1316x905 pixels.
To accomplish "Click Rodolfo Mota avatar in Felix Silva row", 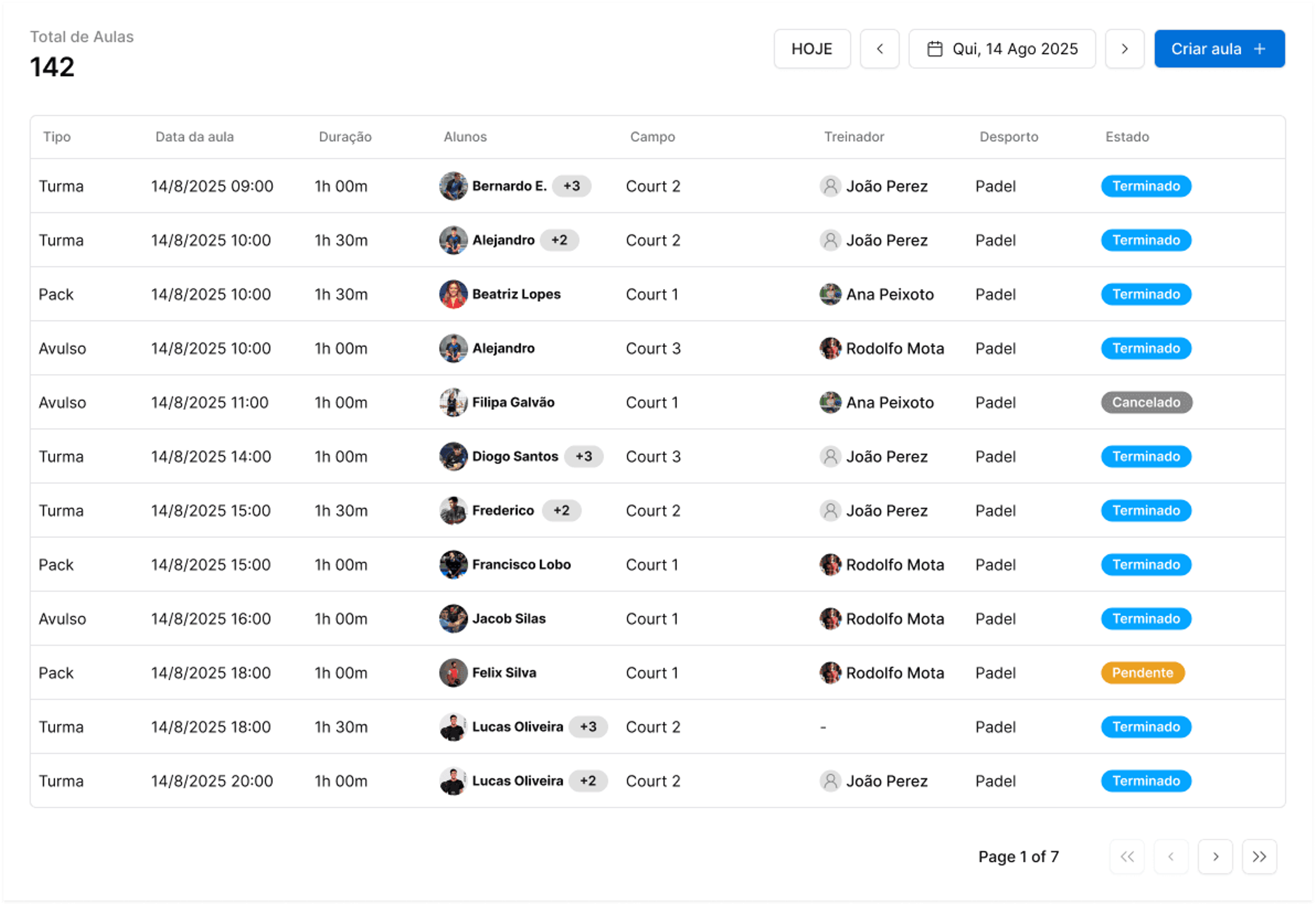I will [830, 672].
